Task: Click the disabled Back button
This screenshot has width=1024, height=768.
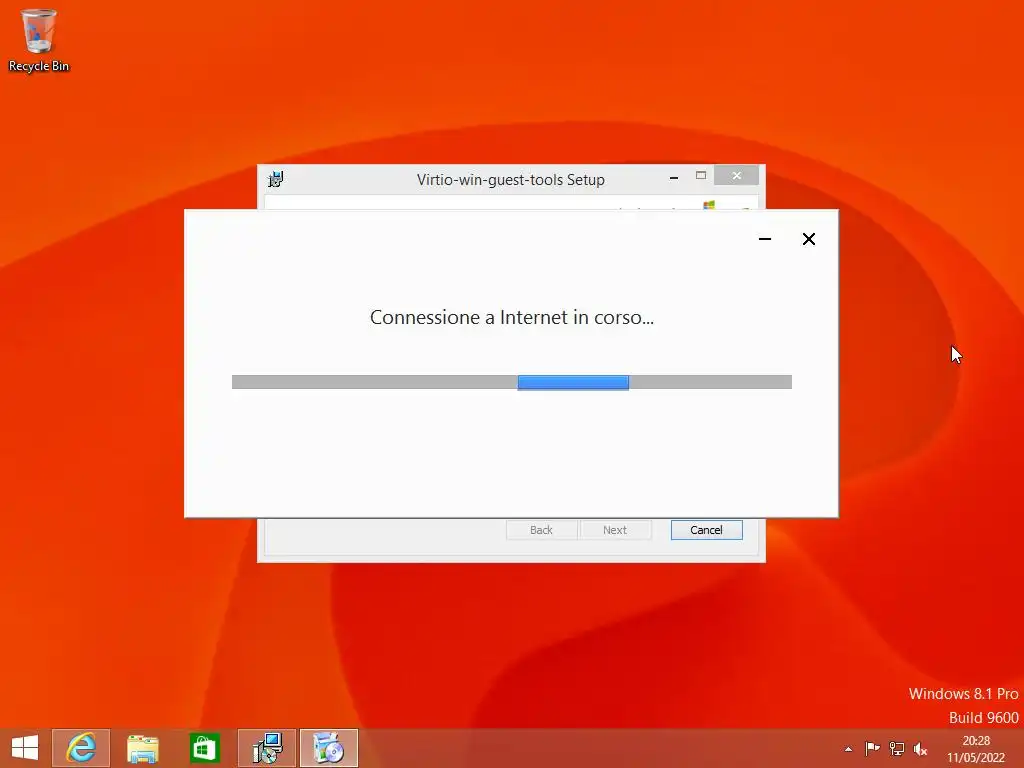Action: [x=541, y=530]
